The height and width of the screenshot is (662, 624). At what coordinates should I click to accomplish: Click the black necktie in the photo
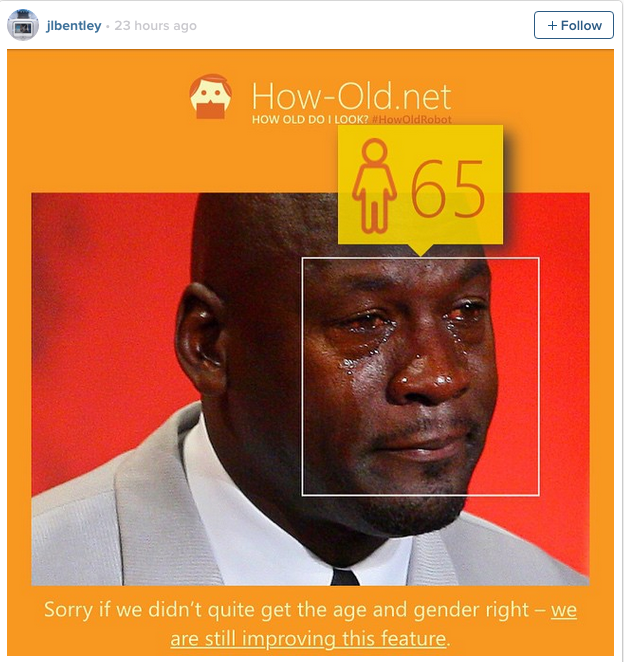coord(345,576)
